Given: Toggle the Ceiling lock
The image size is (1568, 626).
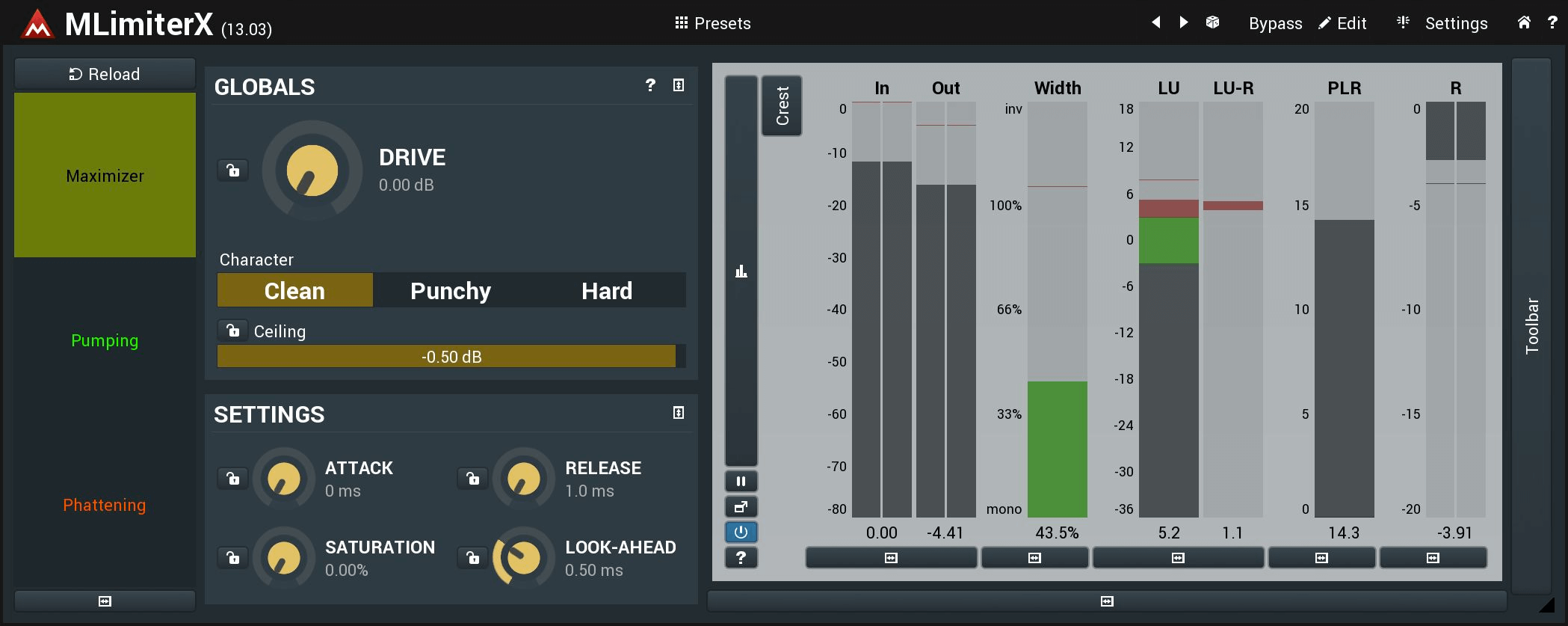Looking at the screenshot, I should point(233,331).
